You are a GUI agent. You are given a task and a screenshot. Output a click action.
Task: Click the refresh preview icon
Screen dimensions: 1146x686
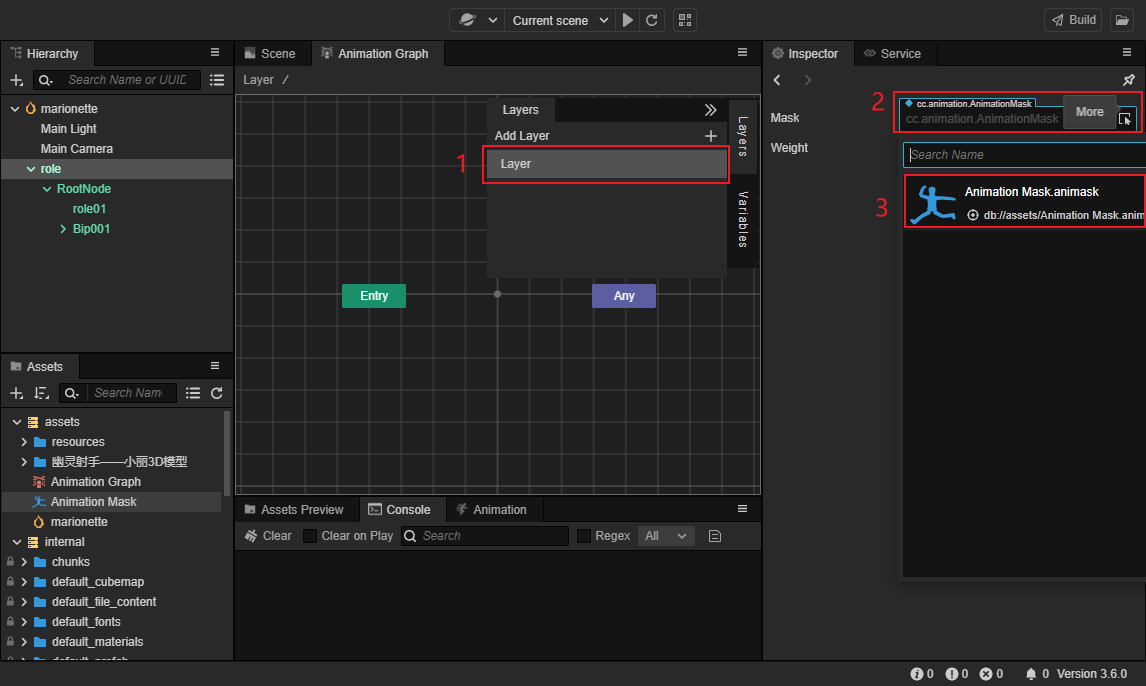[652, 20]
